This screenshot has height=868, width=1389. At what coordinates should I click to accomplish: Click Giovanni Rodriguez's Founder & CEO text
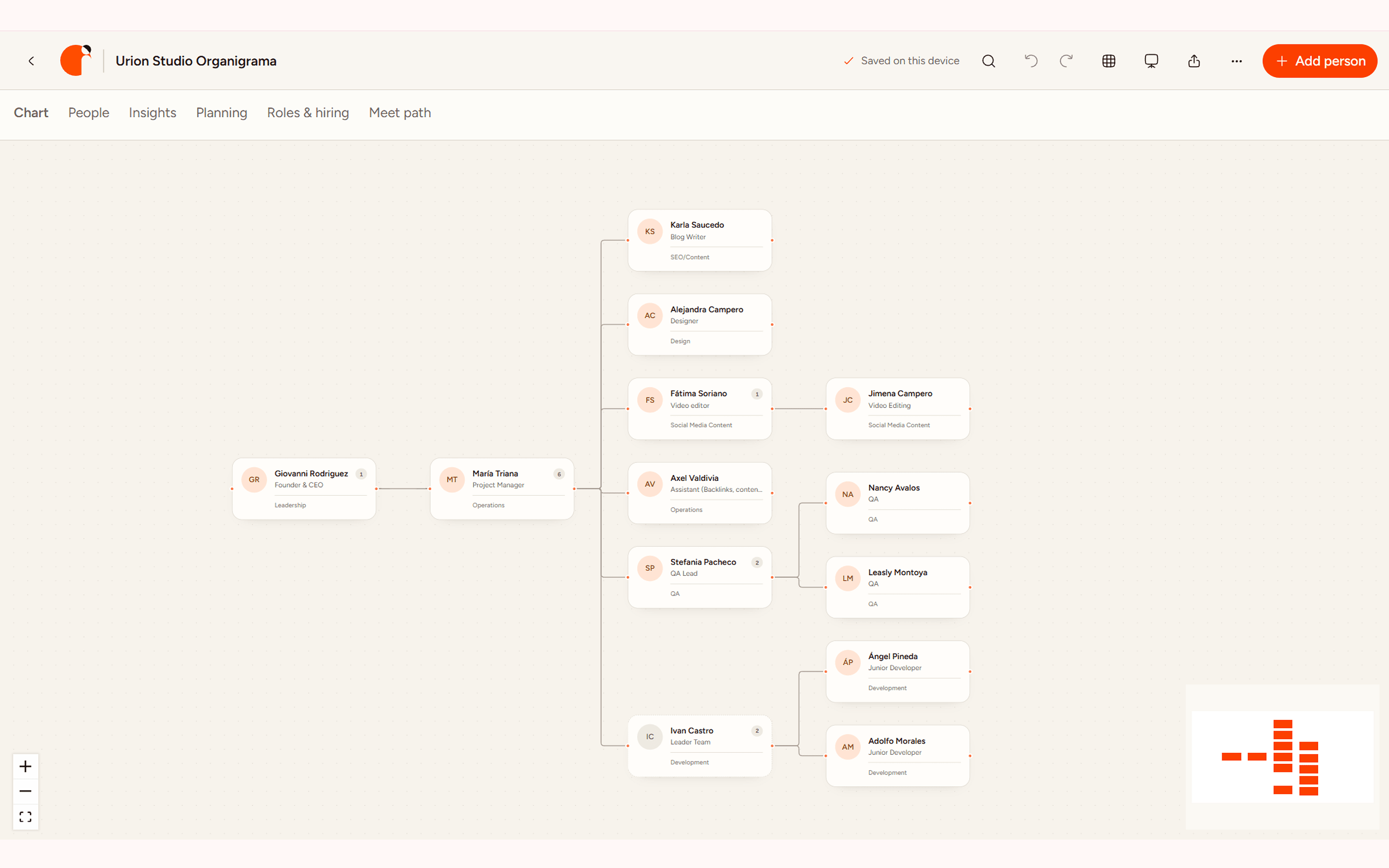point(299,485)
